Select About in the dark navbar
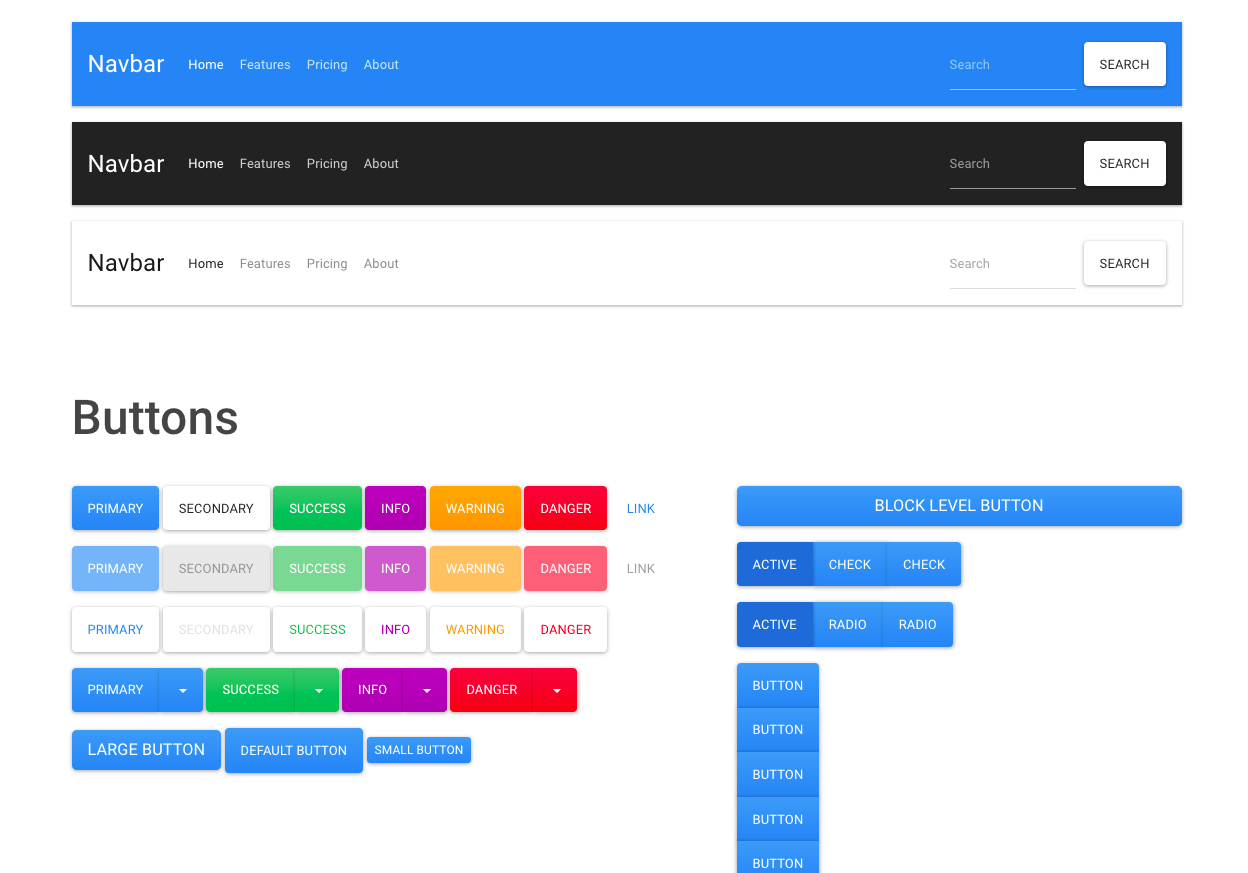The width and height of the screenshot is (1248, 873). coord(381,163)
